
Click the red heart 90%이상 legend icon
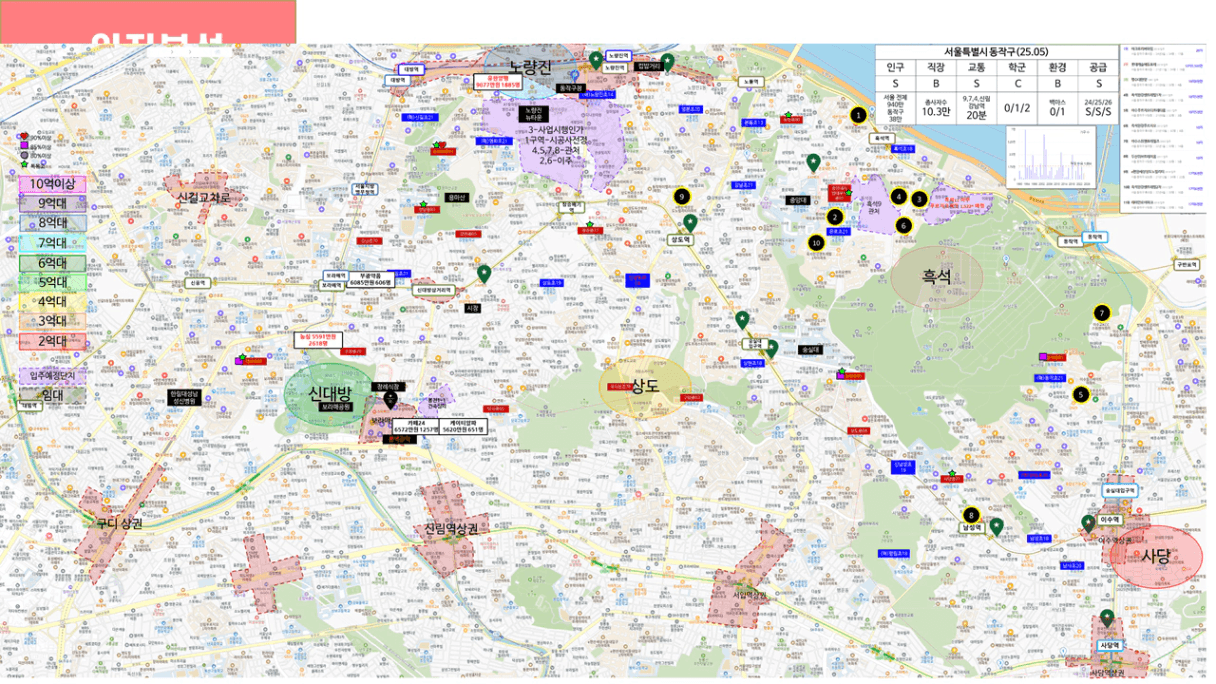tap(24, 137)
